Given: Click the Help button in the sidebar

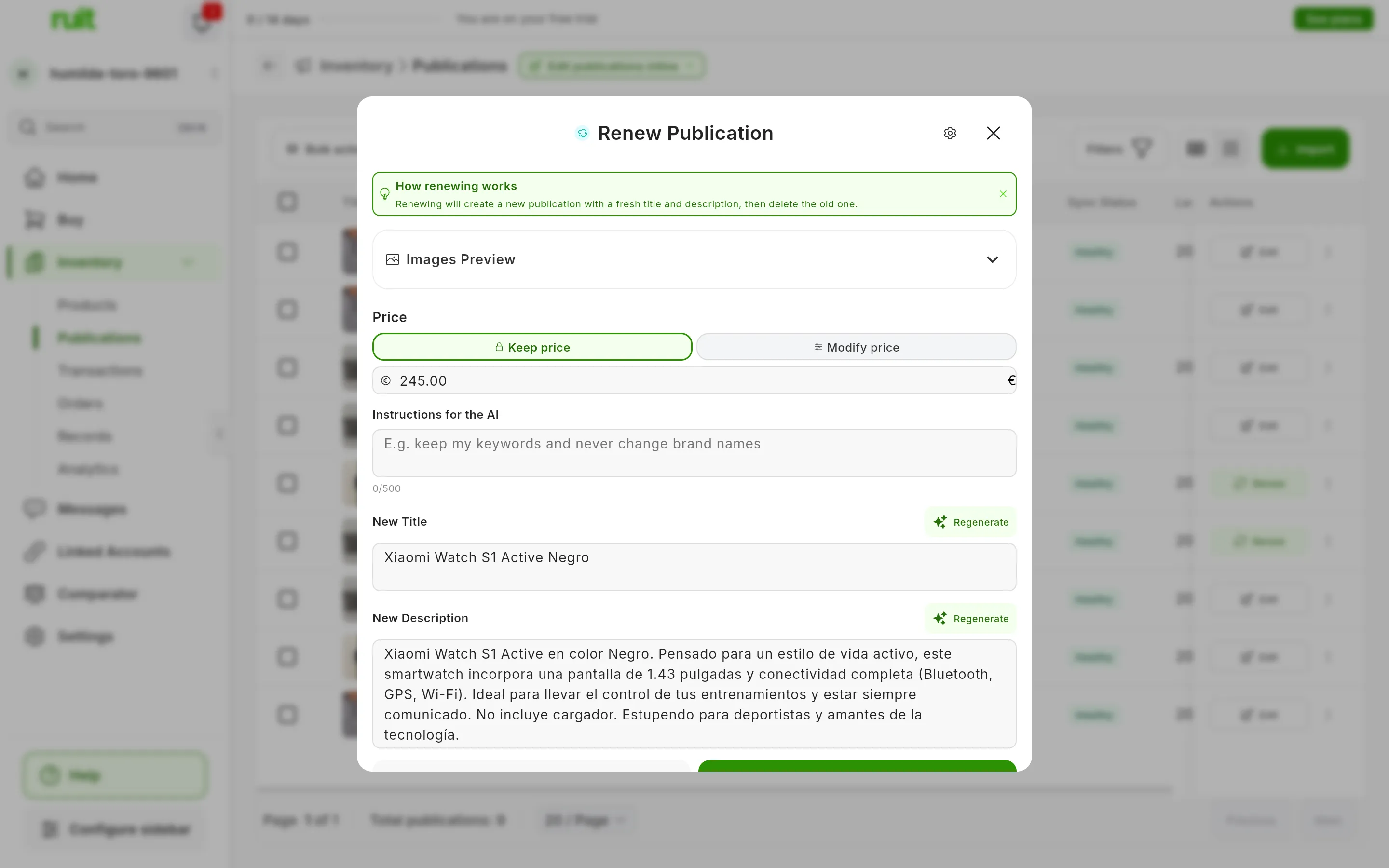Looking at the screenshot, I should [x=115, y=775].
